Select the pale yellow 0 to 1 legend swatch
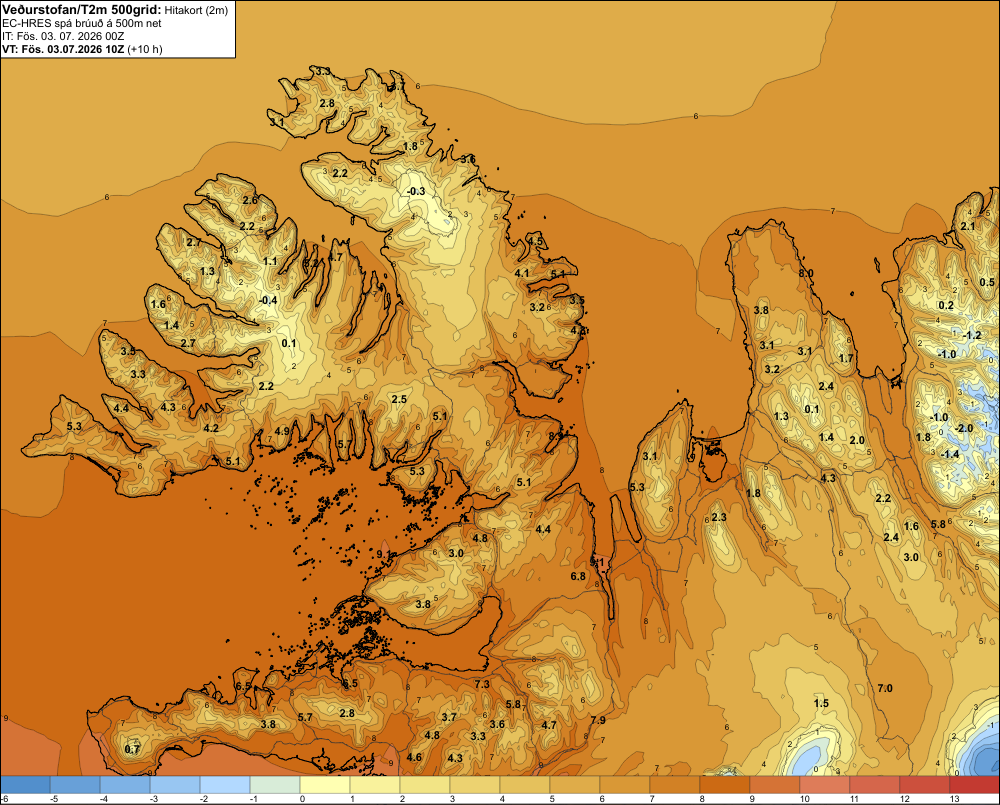The image size is (1000, 805). [x=325, y=784]
